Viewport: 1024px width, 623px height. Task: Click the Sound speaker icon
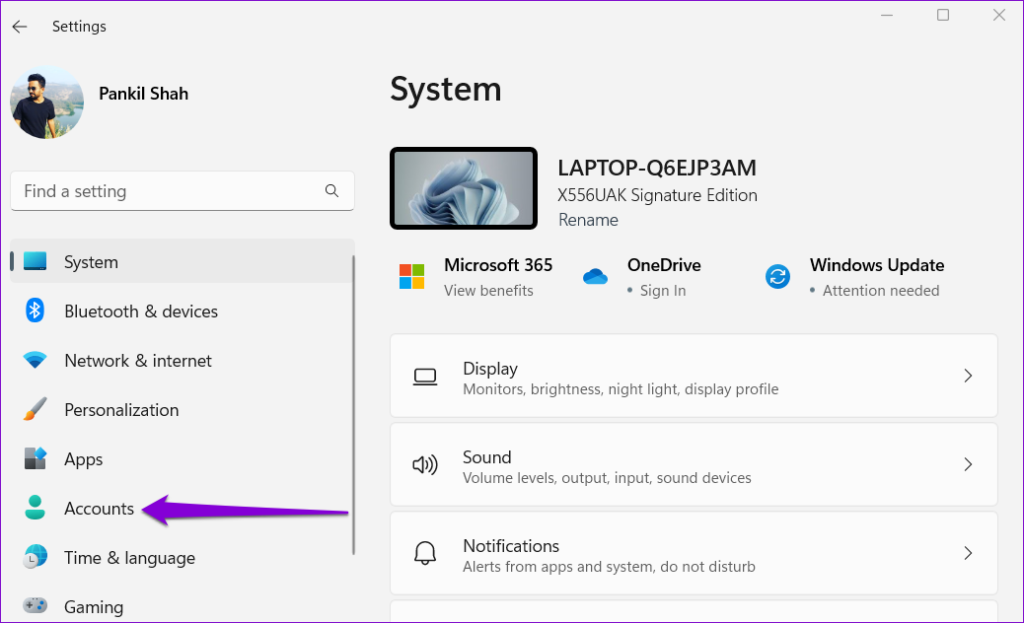pos(425,464)
